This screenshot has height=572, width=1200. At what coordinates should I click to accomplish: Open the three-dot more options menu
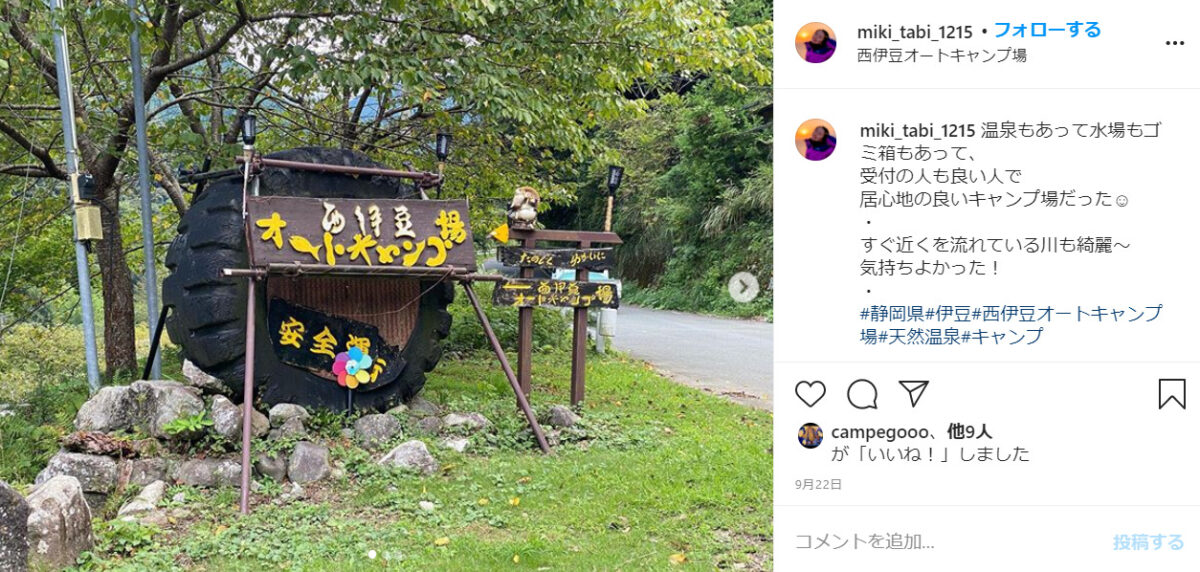click(1175, 43)
